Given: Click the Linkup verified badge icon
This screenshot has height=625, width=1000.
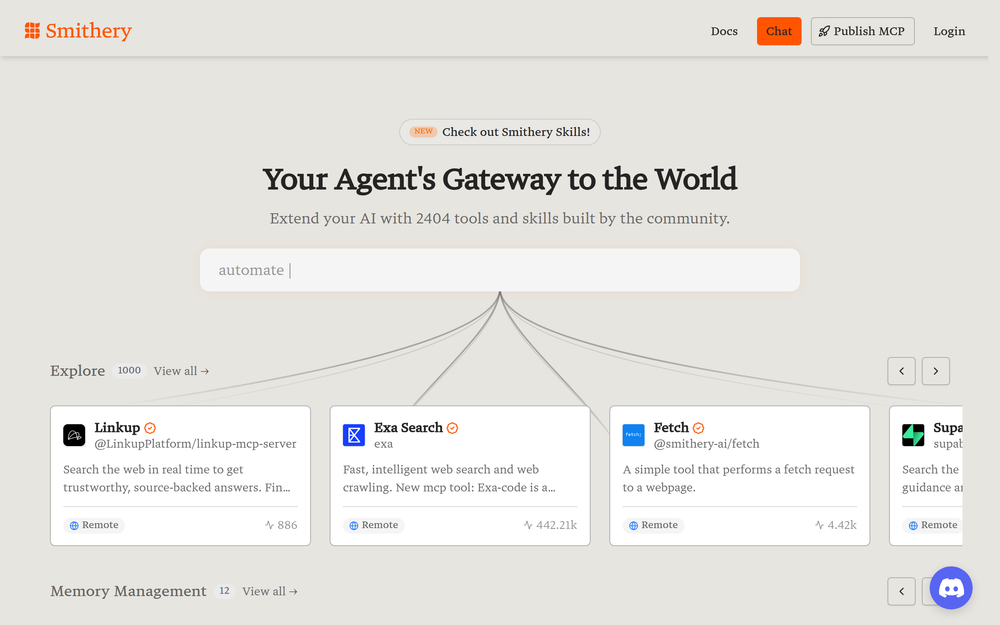Looking at the screenshot, I should point(150,428).
